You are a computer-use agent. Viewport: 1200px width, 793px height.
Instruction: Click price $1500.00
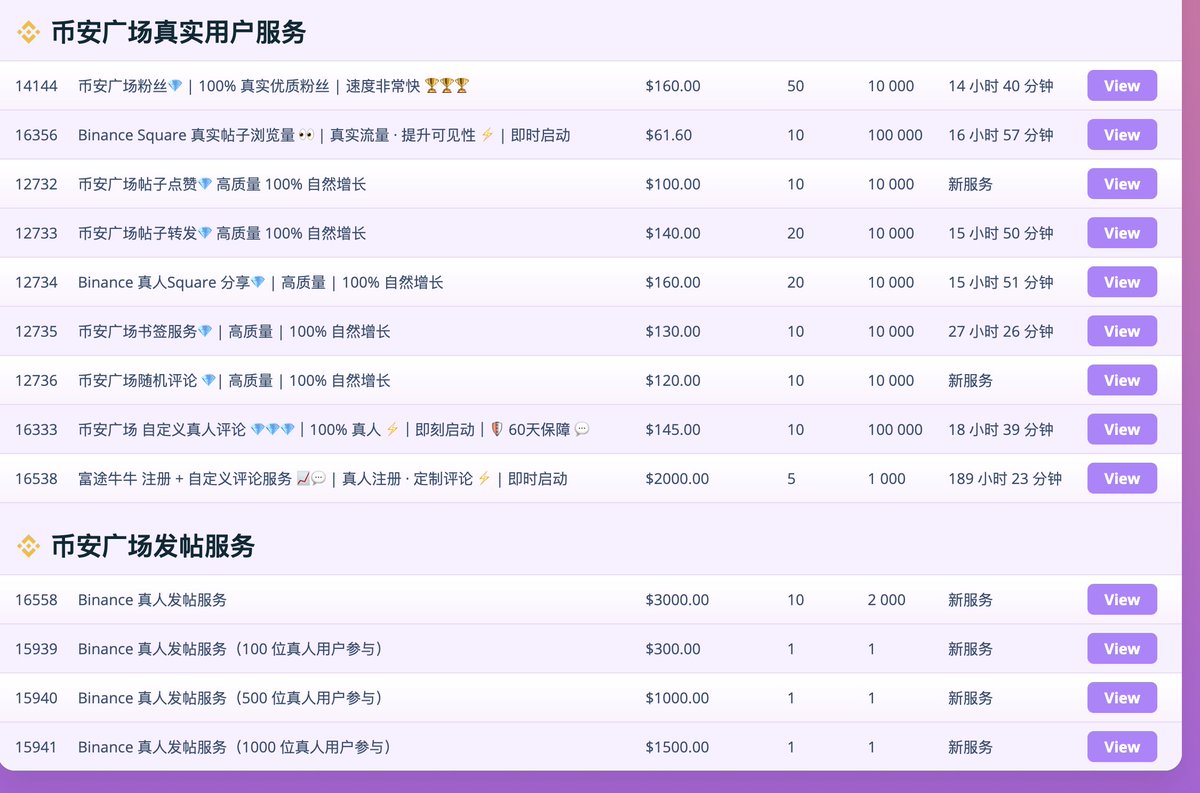[677, 747]
